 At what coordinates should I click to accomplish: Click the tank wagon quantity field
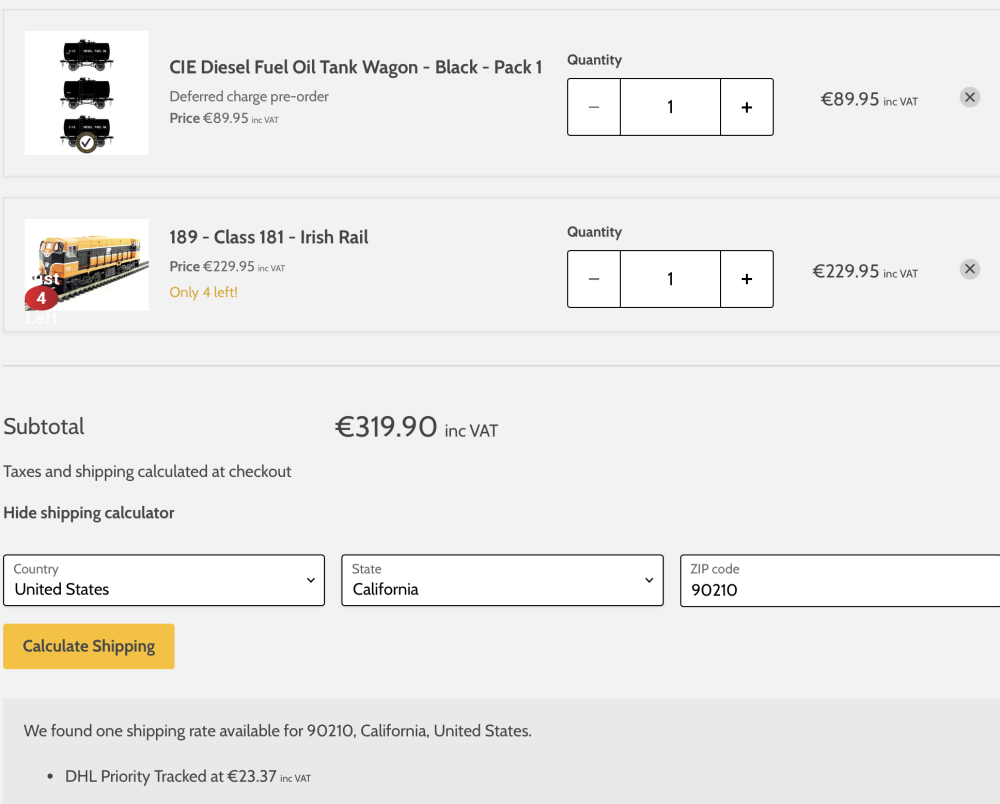point(670,107)
